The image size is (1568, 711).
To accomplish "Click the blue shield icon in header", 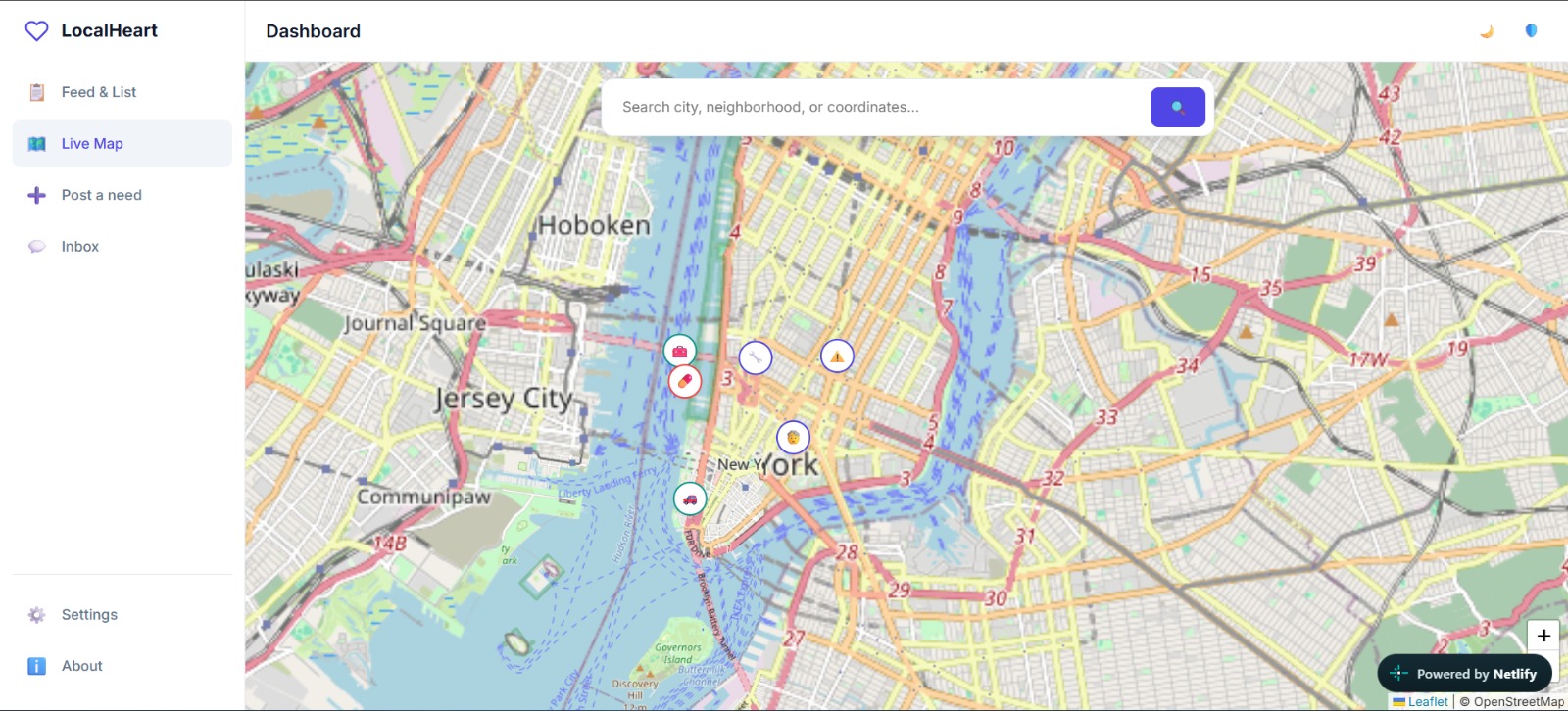I will coord(1531,31).
